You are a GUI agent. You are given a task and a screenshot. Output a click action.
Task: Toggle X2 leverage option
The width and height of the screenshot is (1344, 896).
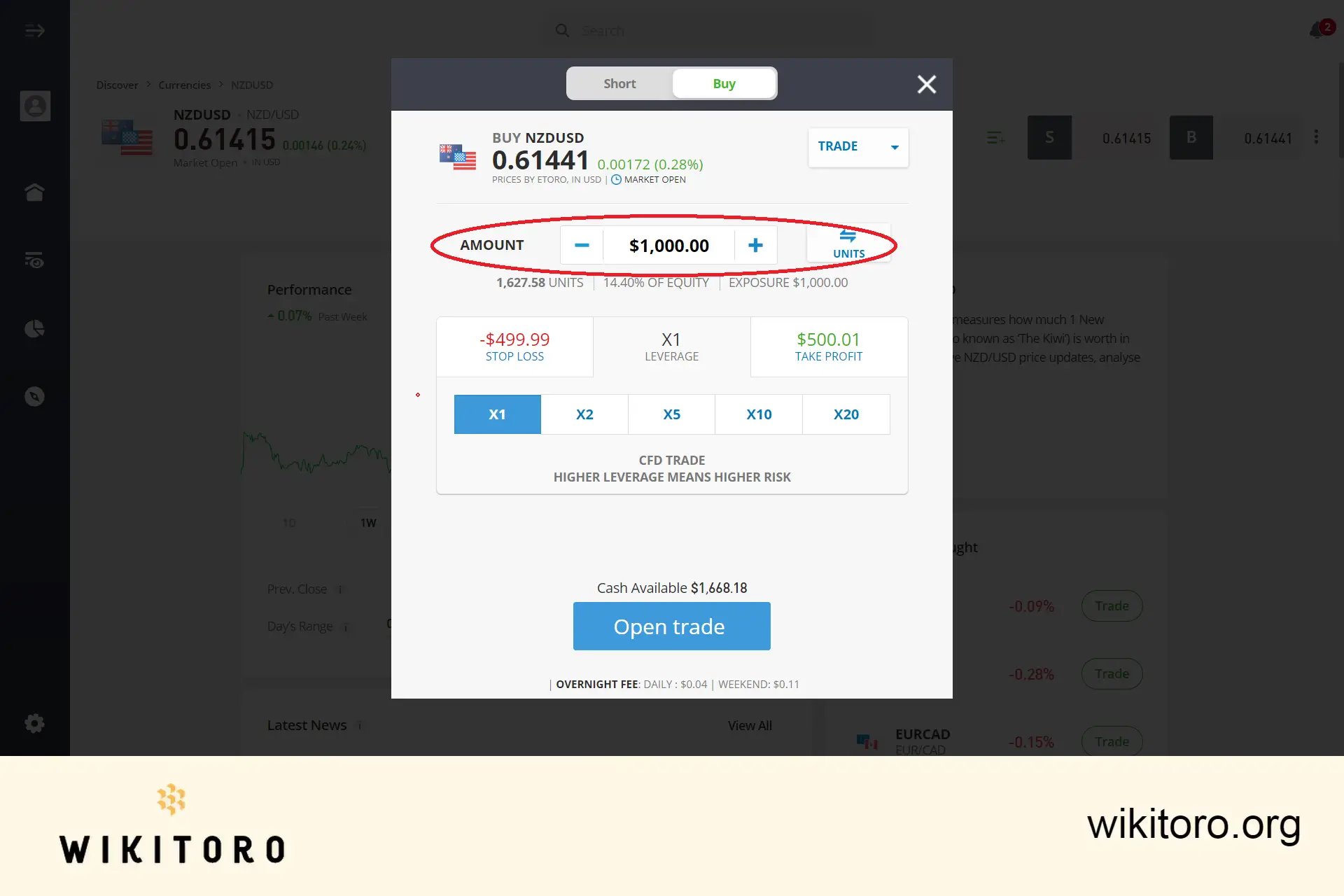click(x=584, y=414)
